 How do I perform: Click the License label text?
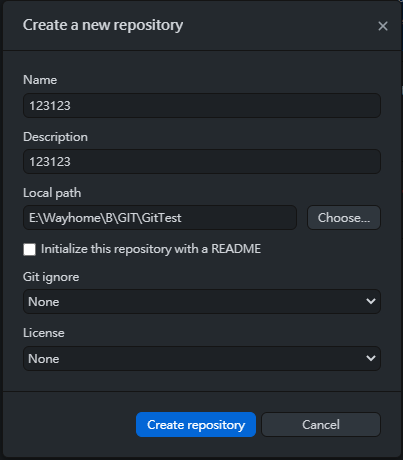[44, 333]
